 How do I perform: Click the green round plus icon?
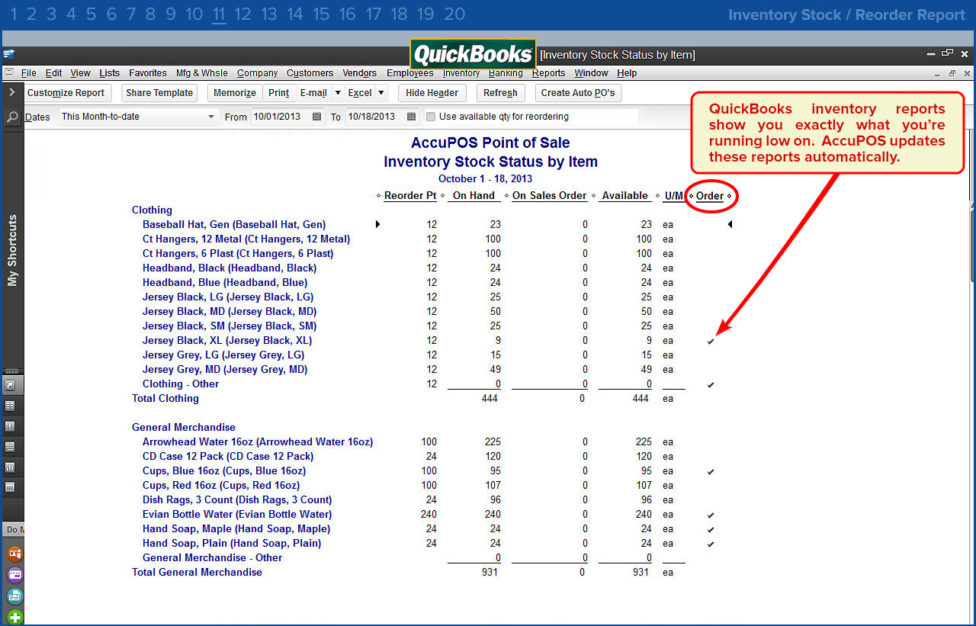click(15, 617)
